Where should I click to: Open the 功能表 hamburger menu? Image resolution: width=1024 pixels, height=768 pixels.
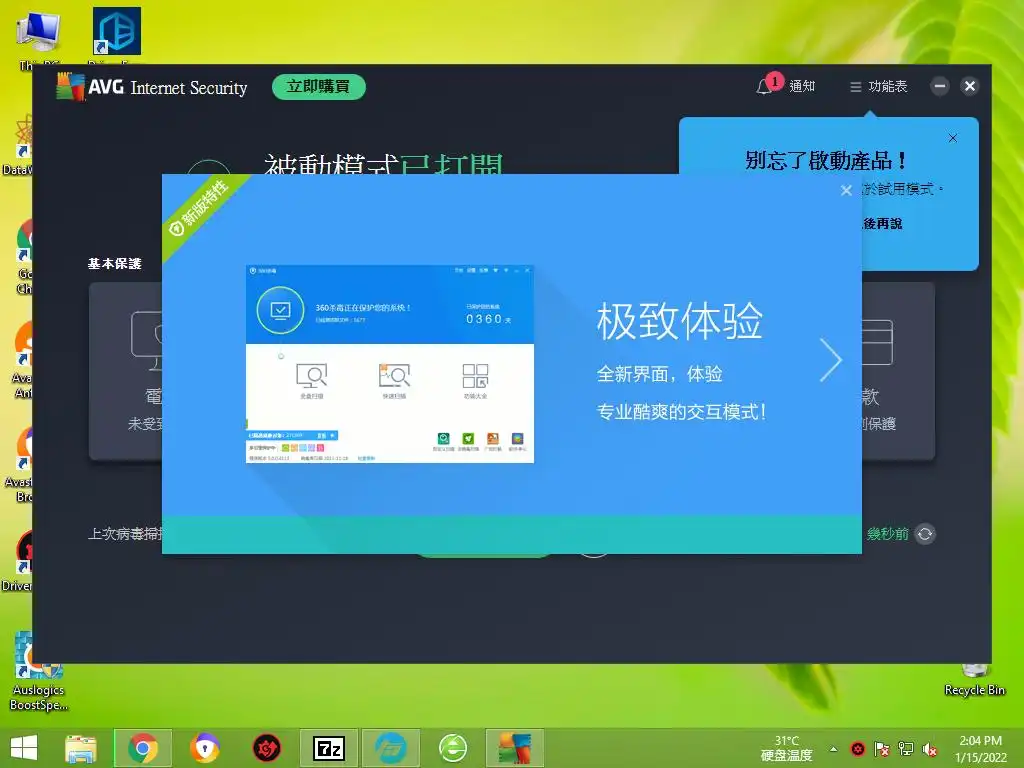(878, 86)
